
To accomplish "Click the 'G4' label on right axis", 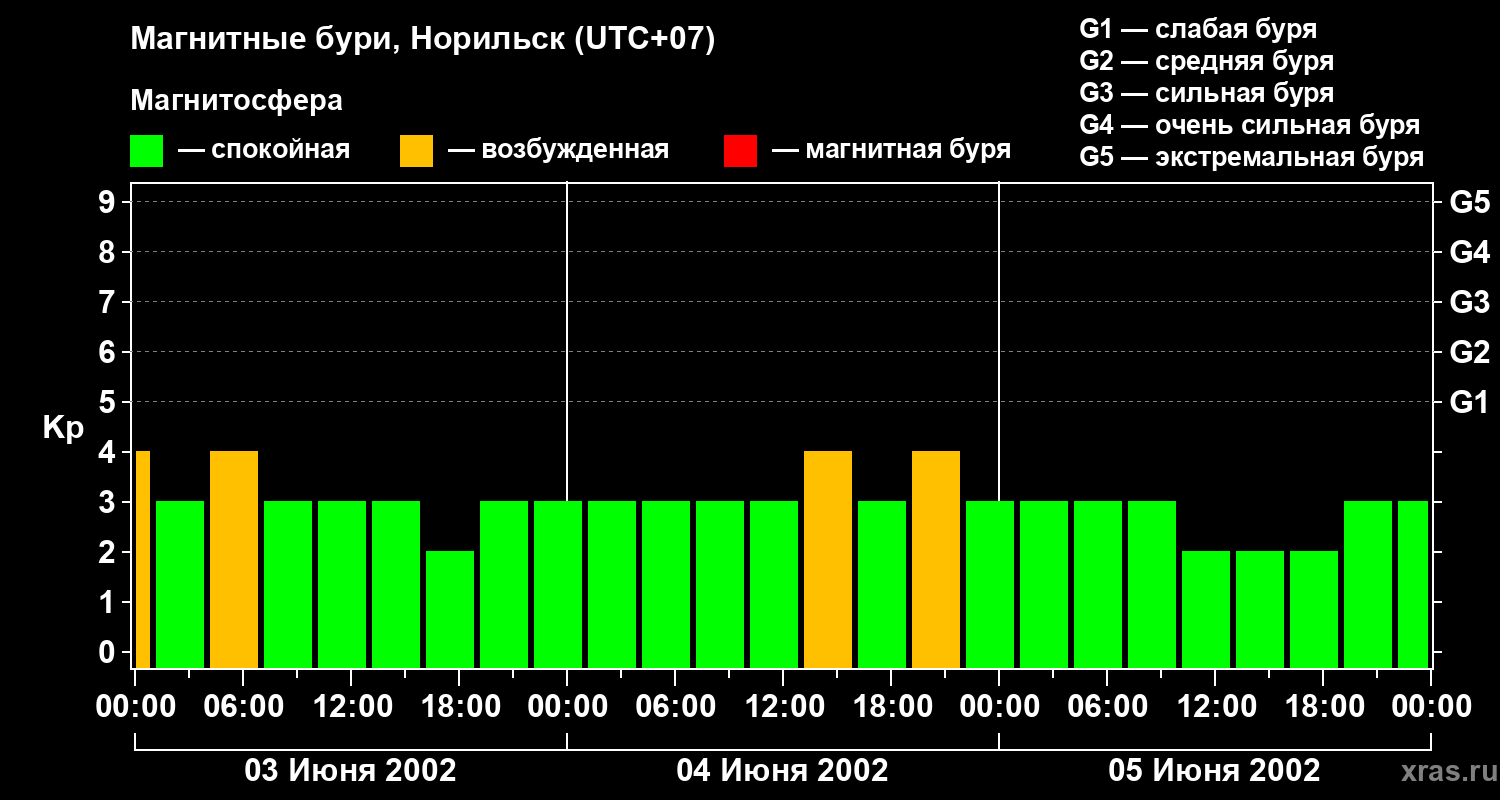I will tap(1469, 252).
